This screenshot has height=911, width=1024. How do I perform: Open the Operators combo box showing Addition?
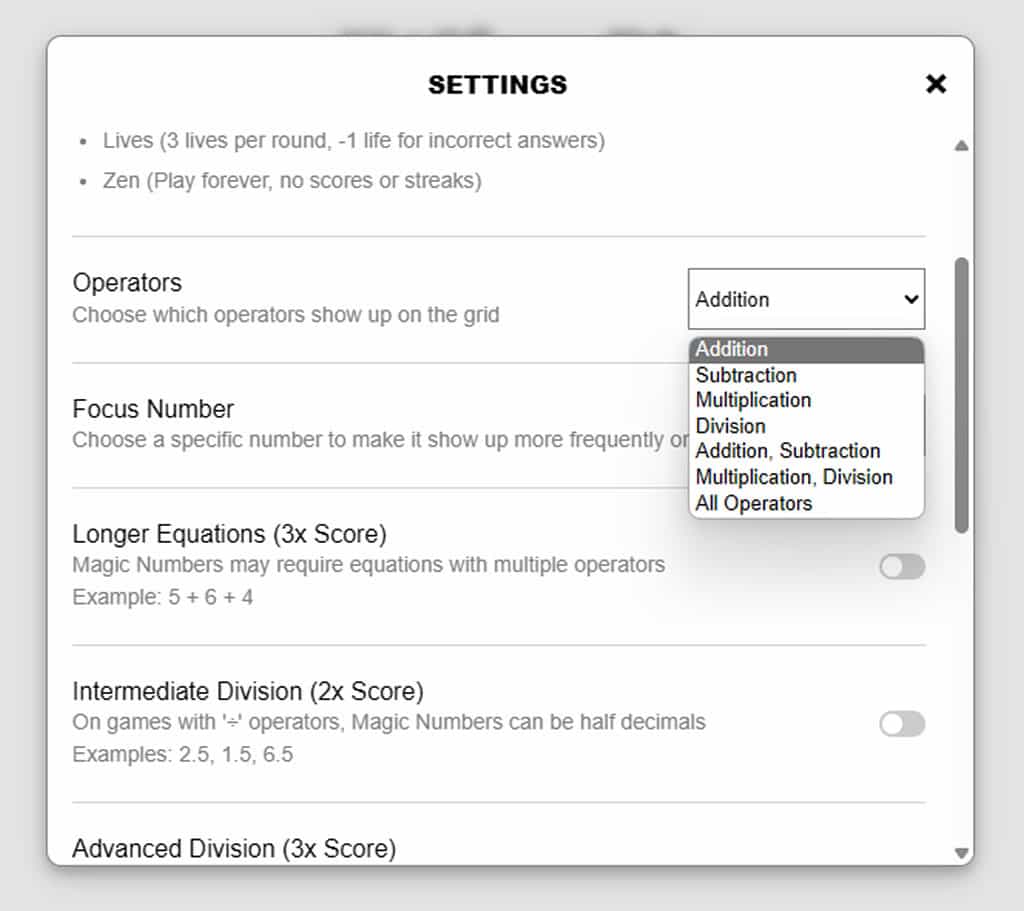[x=806, y=299]
